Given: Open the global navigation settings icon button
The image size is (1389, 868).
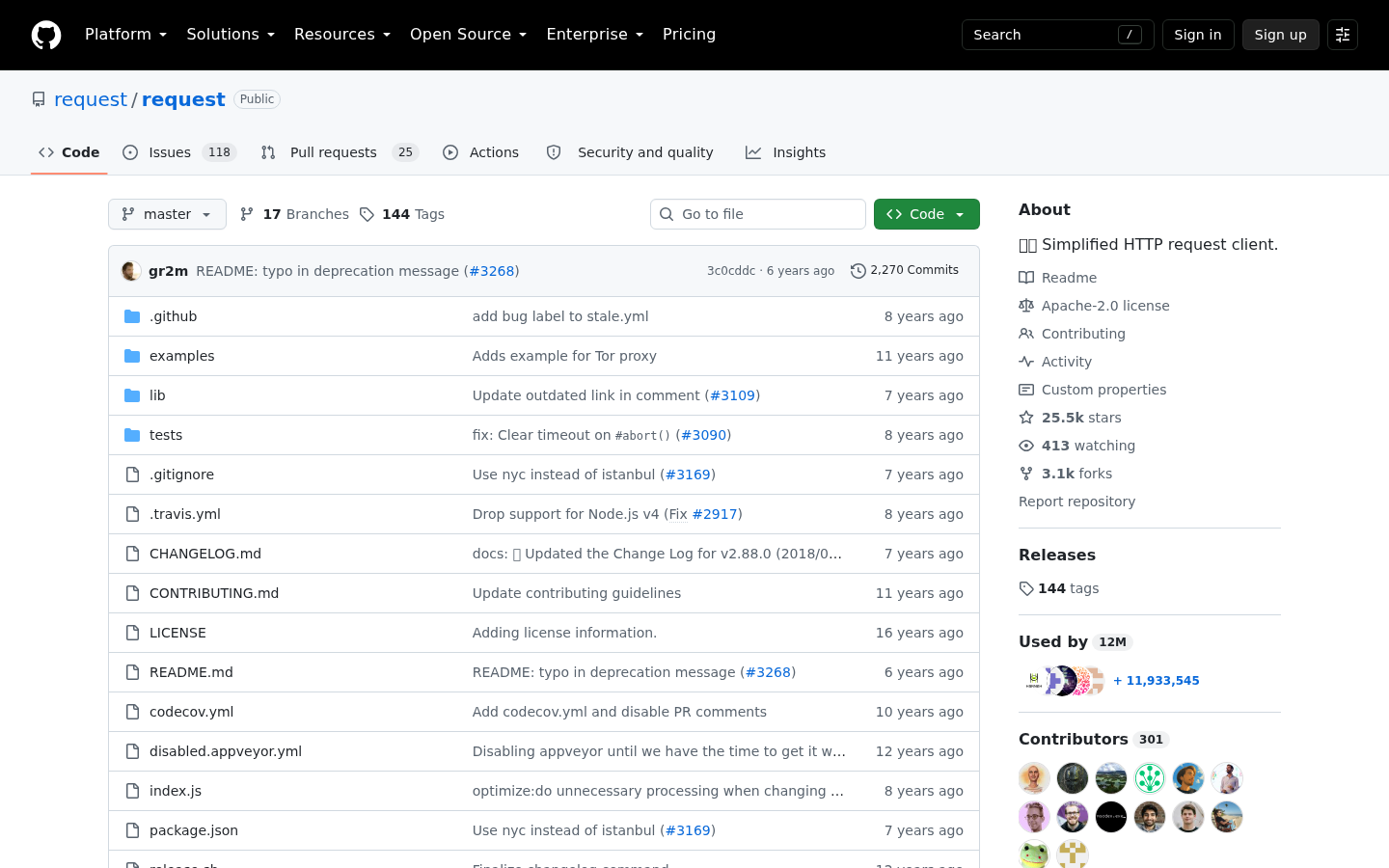Looking at the screenshot, I should point(1343,35).
